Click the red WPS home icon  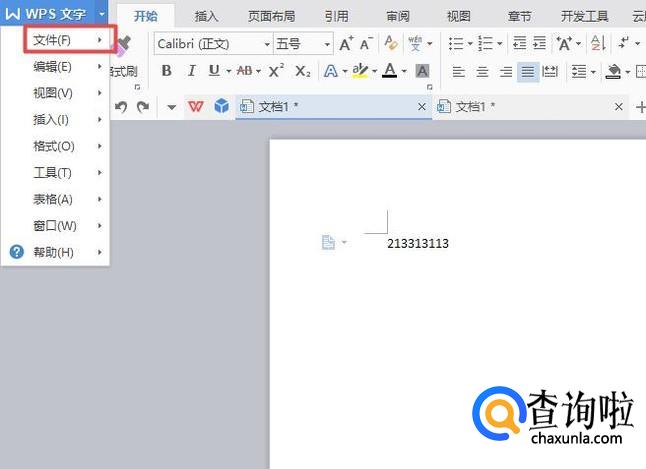(x=196, y=107)
